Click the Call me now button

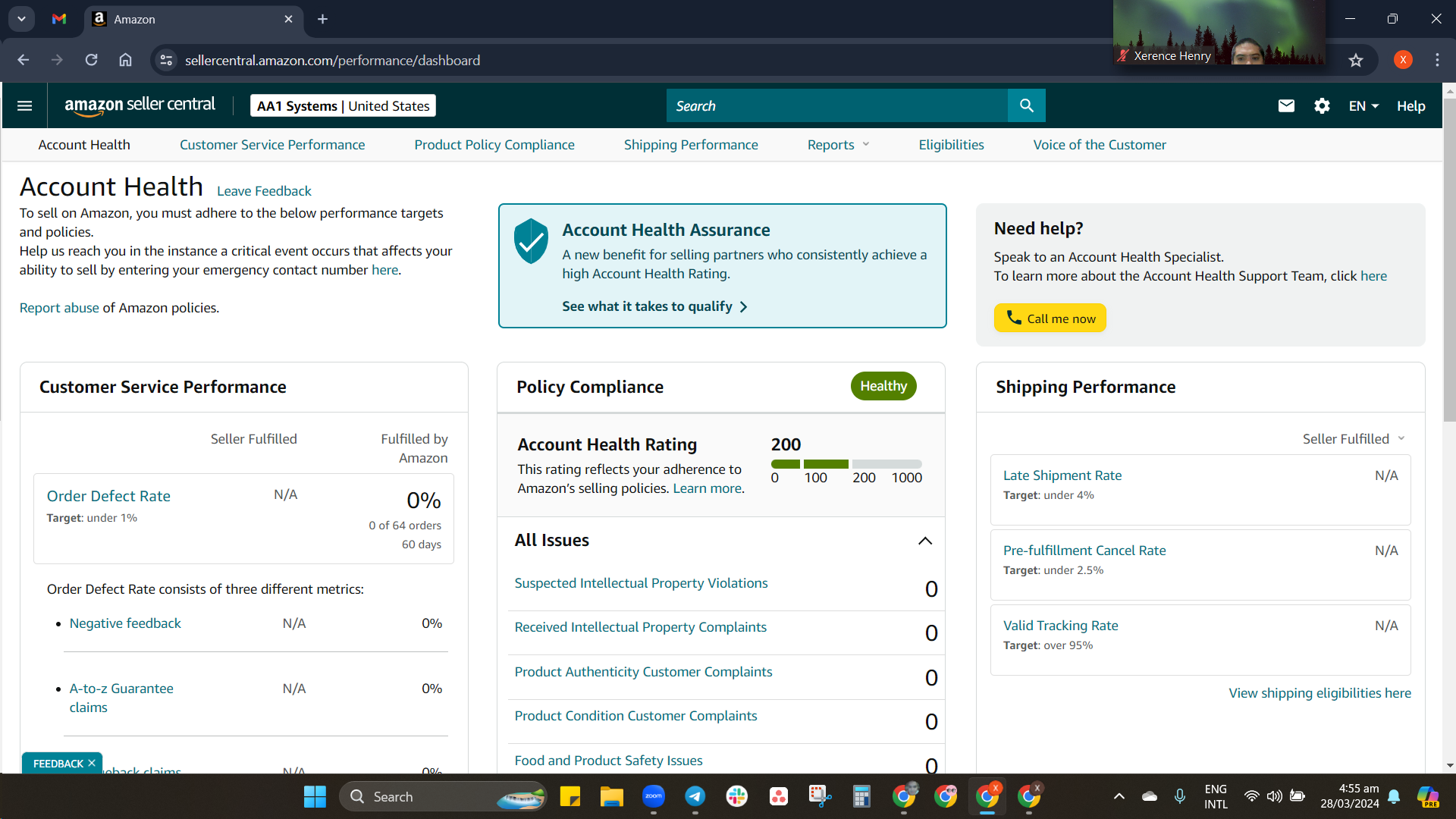pos(1050,318)
